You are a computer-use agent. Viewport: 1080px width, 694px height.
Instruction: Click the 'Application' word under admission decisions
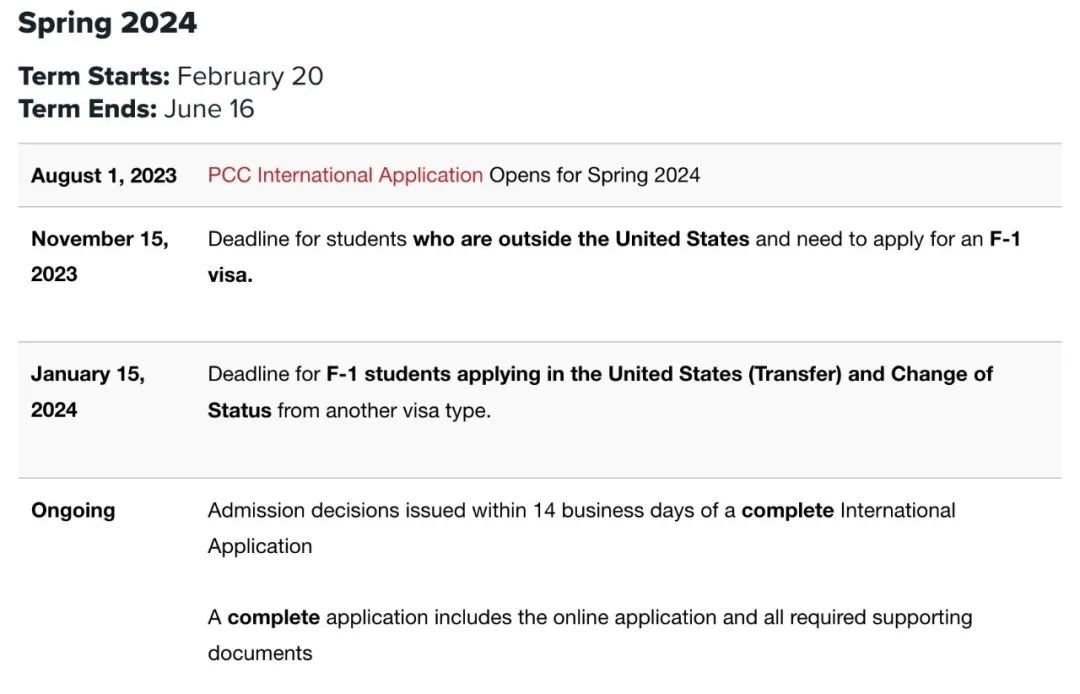(x=260, y=546)
